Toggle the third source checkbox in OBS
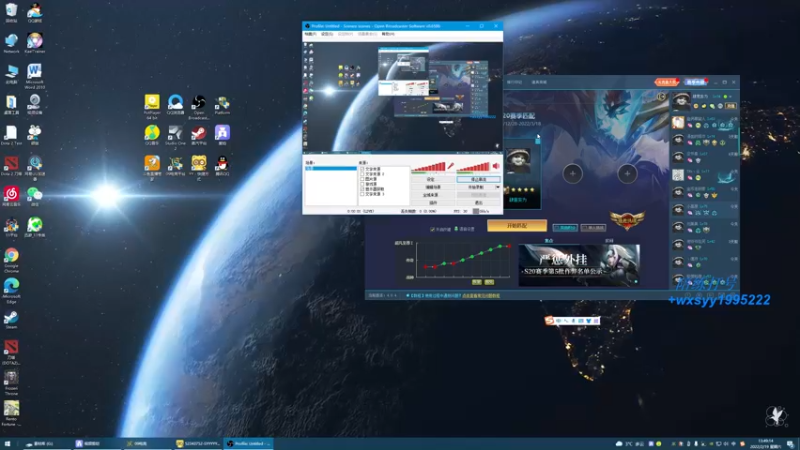Image resolution: width=800 pixels, height=450 pixels. point(362,179)
